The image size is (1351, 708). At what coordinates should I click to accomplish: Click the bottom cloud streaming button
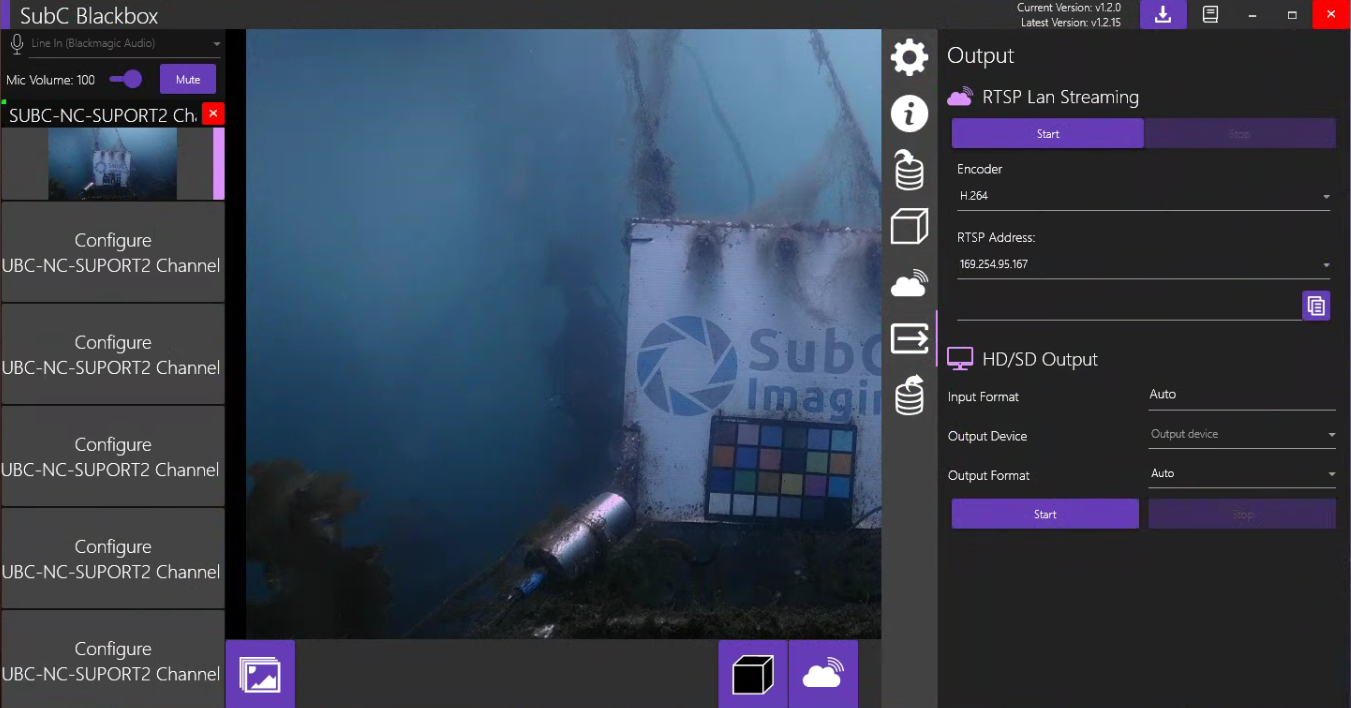click(x=823, y=674)
